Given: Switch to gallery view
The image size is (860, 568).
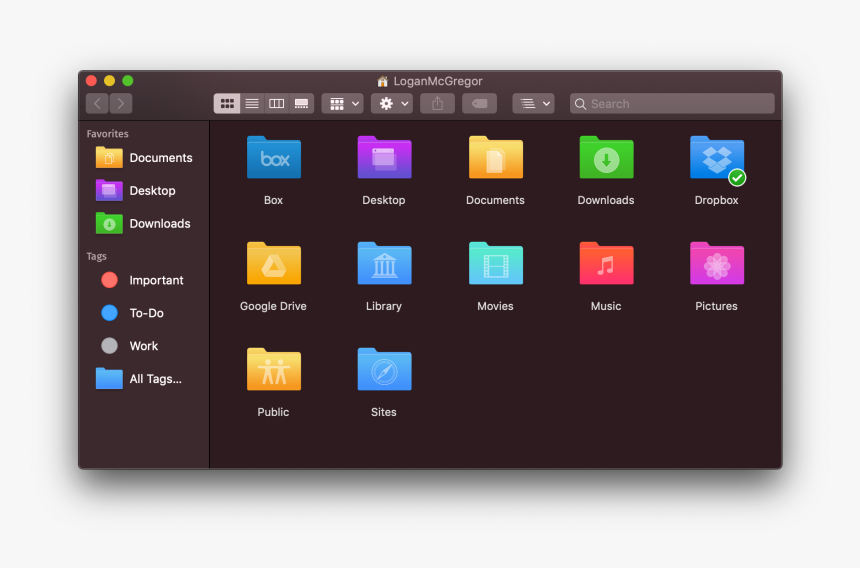Looking at the screenshot, I should pos(302,104).
